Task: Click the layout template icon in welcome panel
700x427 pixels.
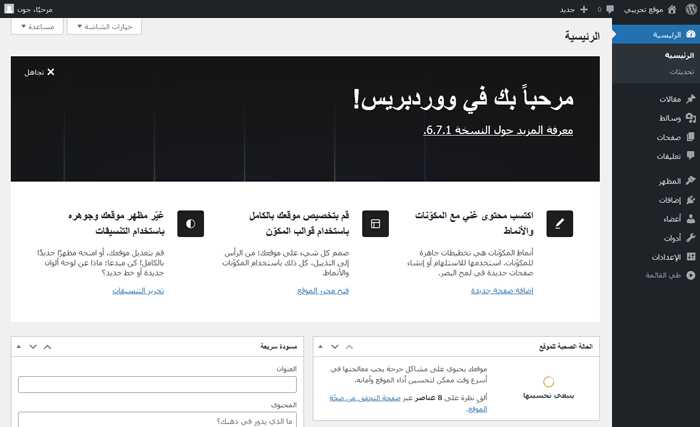Action: (375, 223)
